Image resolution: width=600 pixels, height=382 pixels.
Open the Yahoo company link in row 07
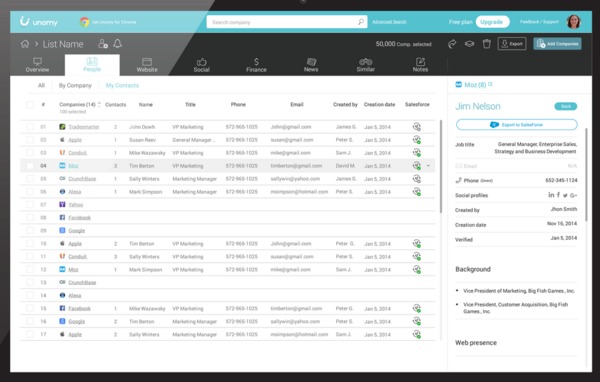76,205
